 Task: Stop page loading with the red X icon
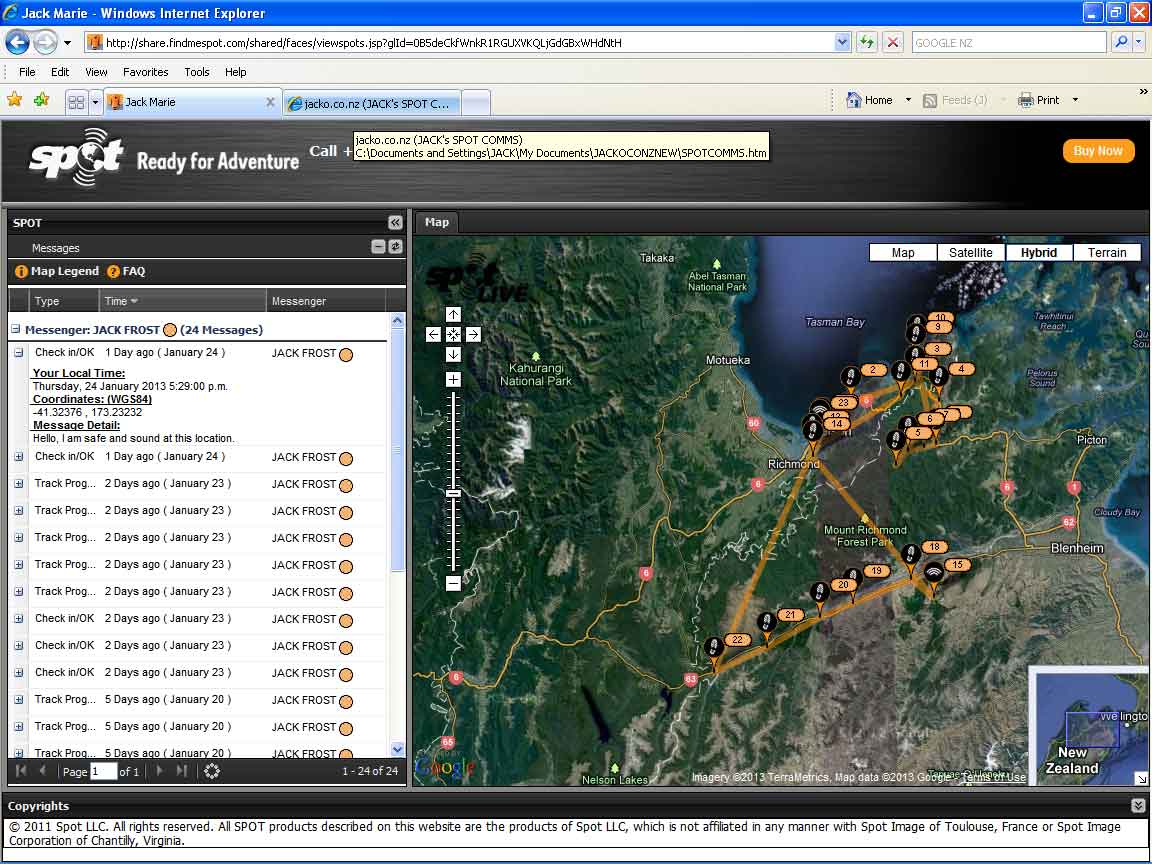point(893,43)
